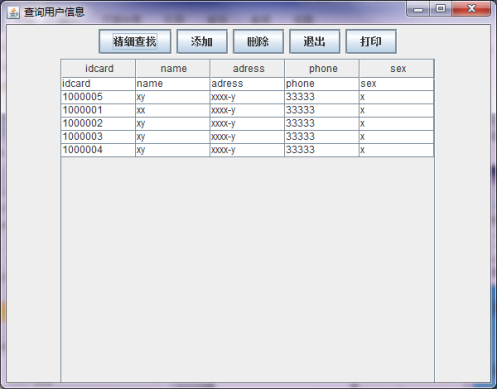Click the 添加 add button

[202, 42]
